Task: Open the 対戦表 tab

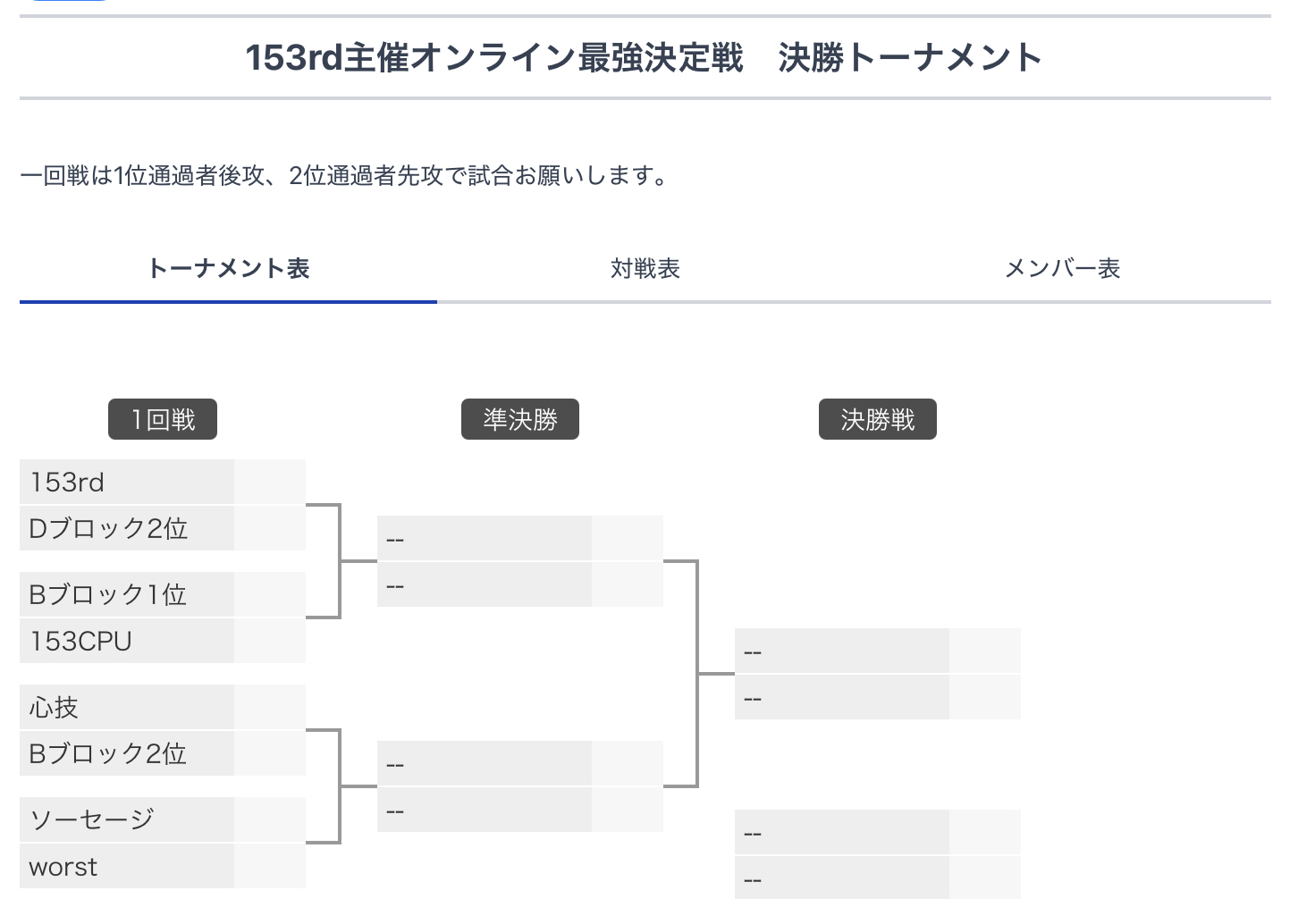Action: (x=645, y=268)
